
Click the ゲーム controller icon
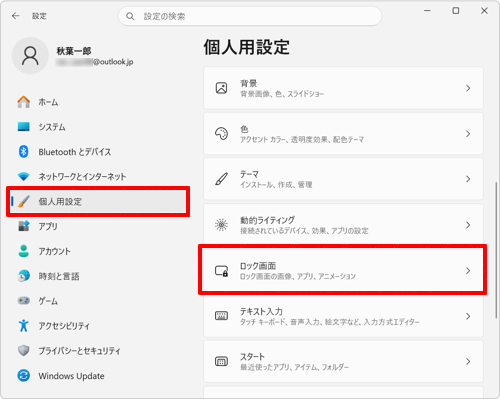click(x=24, y=301)
